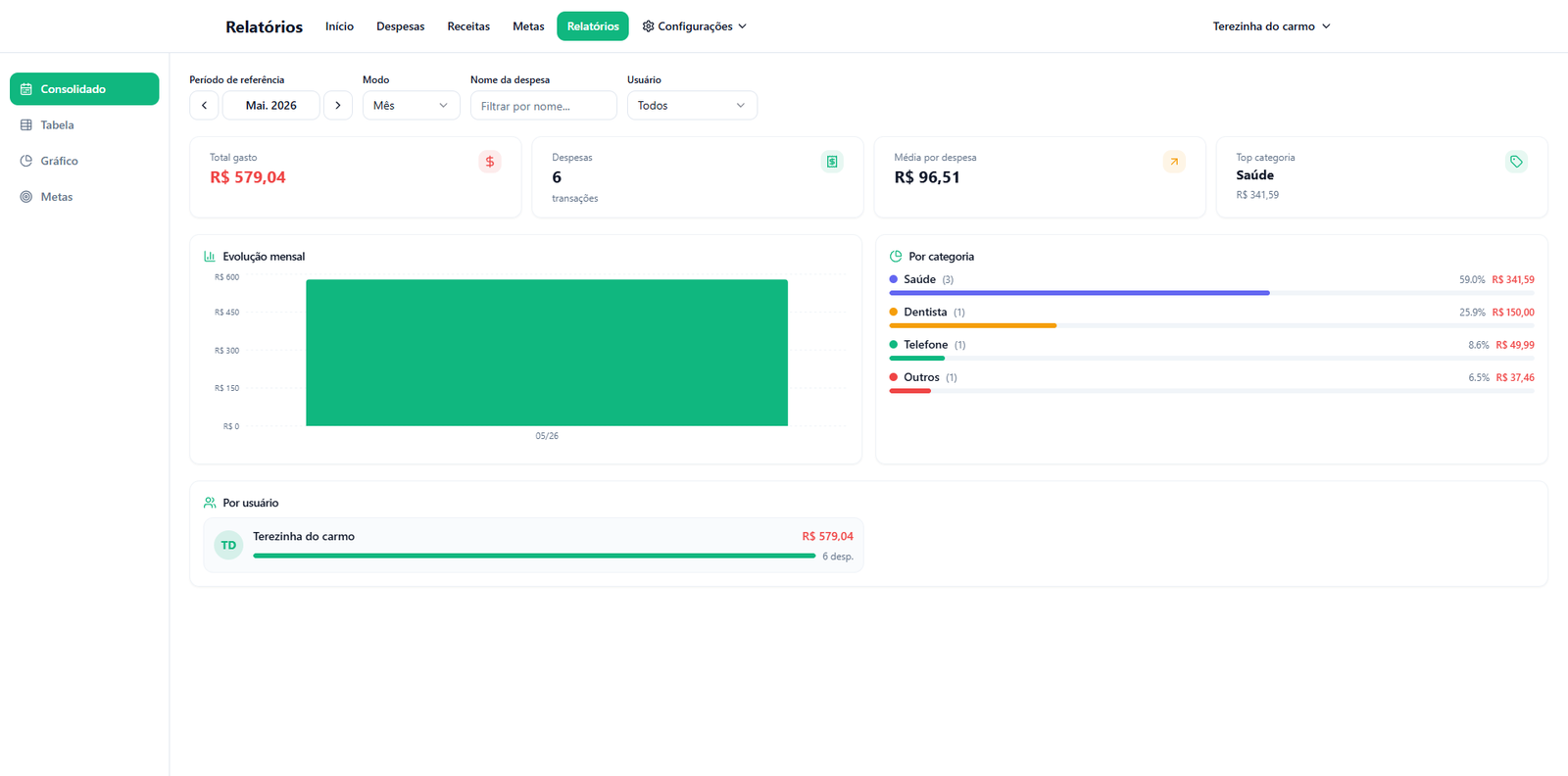This screenshot has width=1568, height=776.
Task: Click the R$ 341,59 amount in Saúde row
Action: [x=1513, y=280]
